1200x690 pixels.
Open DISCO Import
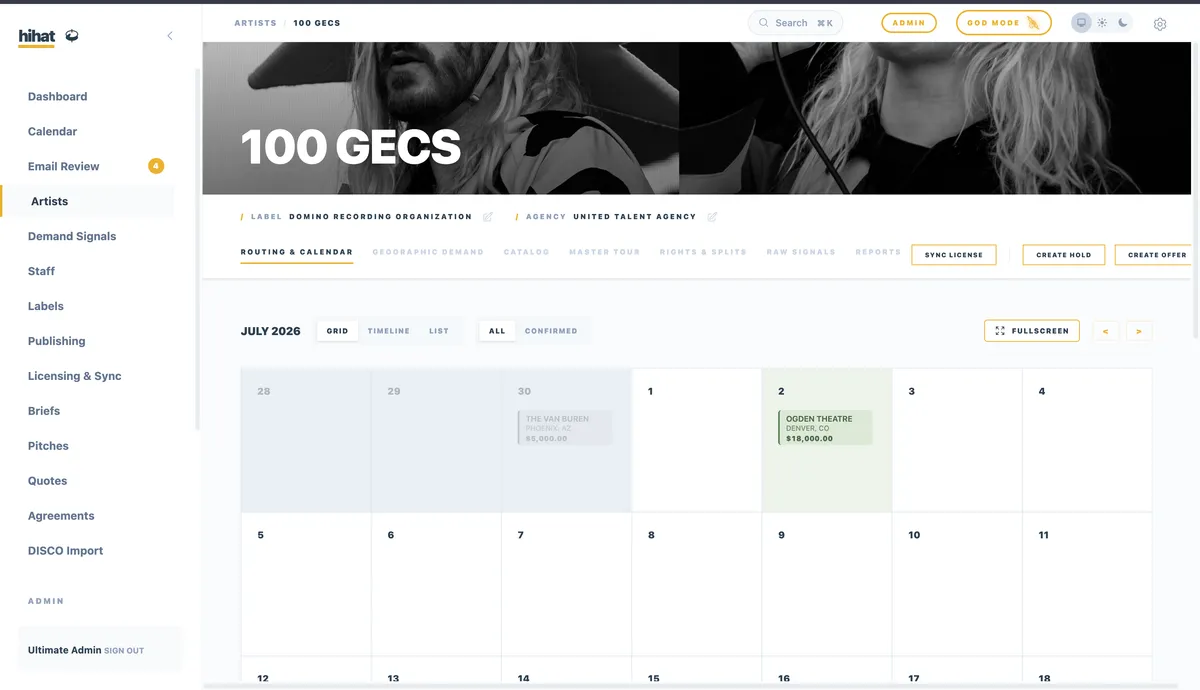point(65,552)
